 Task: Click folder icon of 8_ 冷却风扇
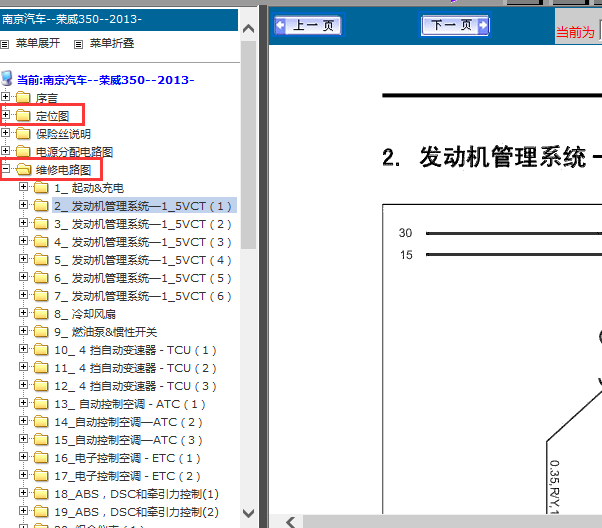(x=41, y=314)
